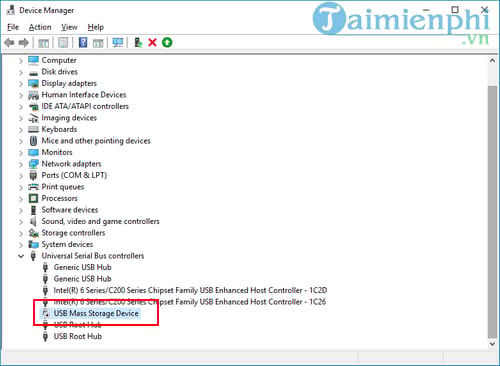This screenshot has height=366, width=500.
Task: Click the Computer category icon
Action: (33, 60)
